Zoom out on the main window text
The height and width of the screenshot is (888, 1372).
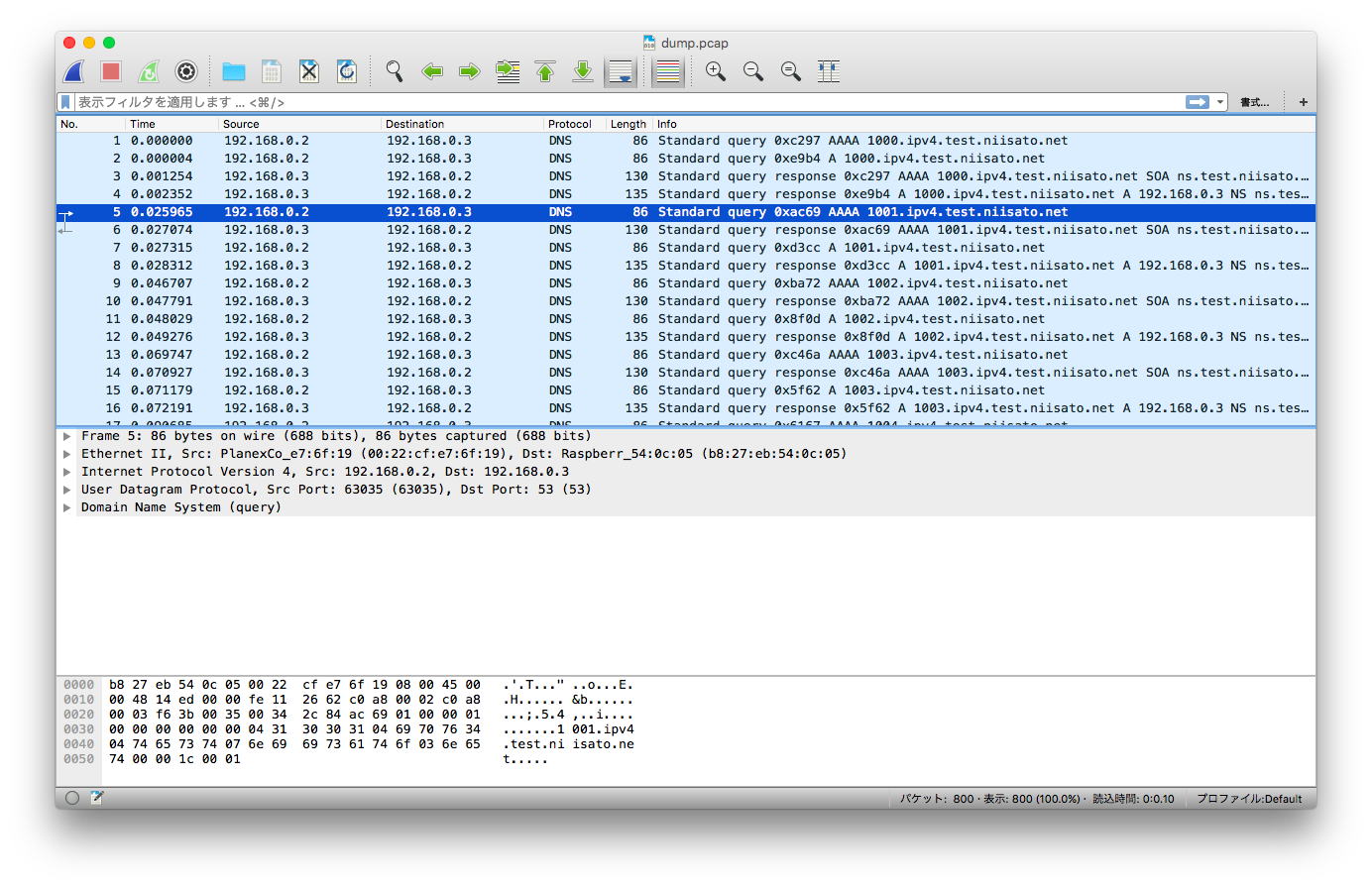point(753,71)
